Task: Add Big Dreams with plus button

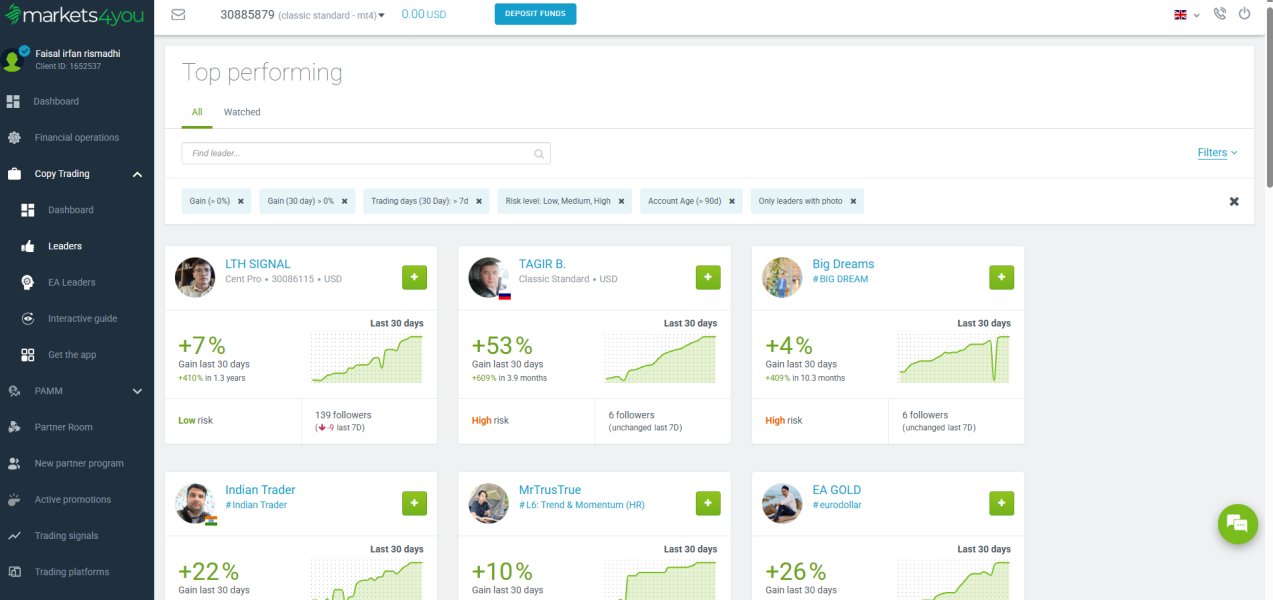Action: (x=1001, y=277)
